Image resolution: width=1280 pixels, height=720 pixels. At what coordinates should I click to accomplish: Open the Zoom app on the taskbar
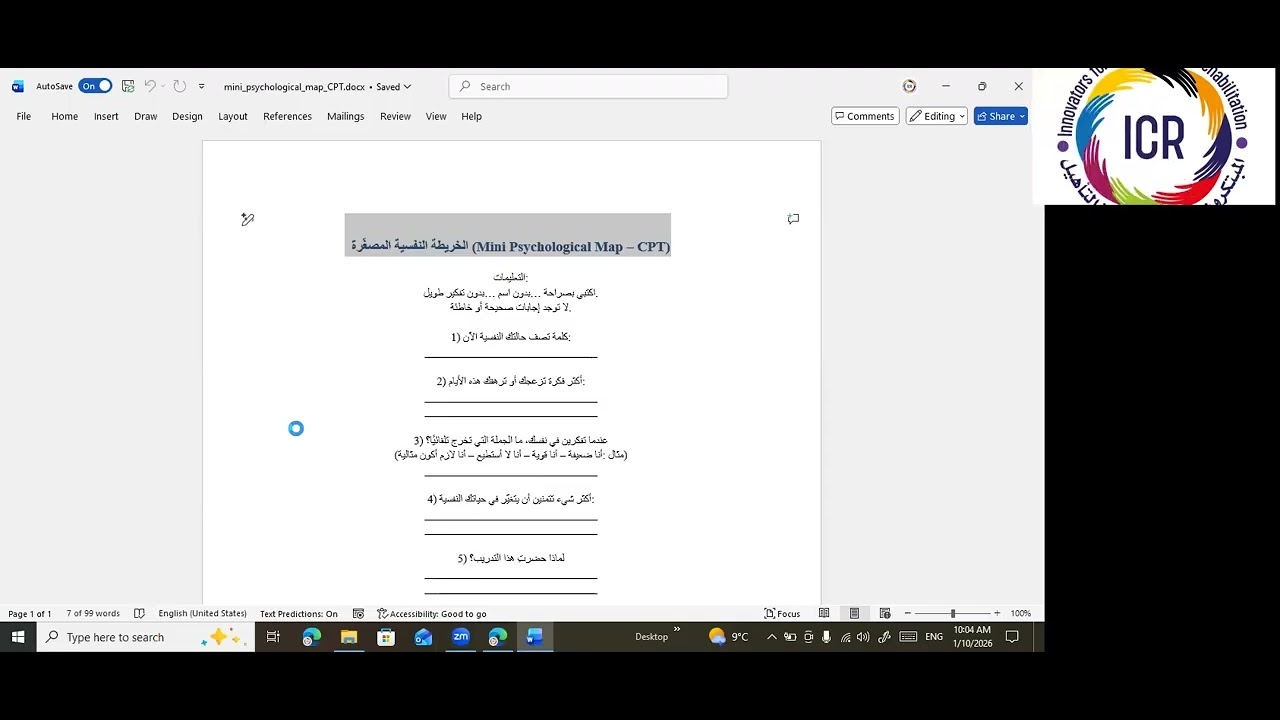[x=461, y=637]
